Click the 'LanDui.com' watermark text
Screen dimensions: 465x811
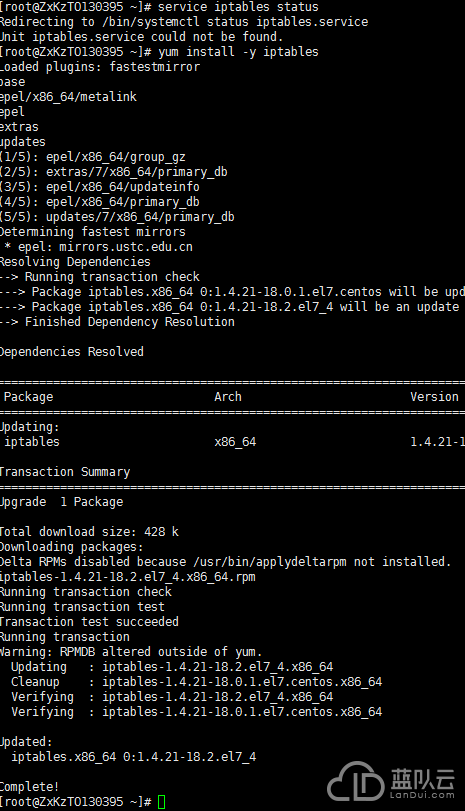click(x=422, y=795)
